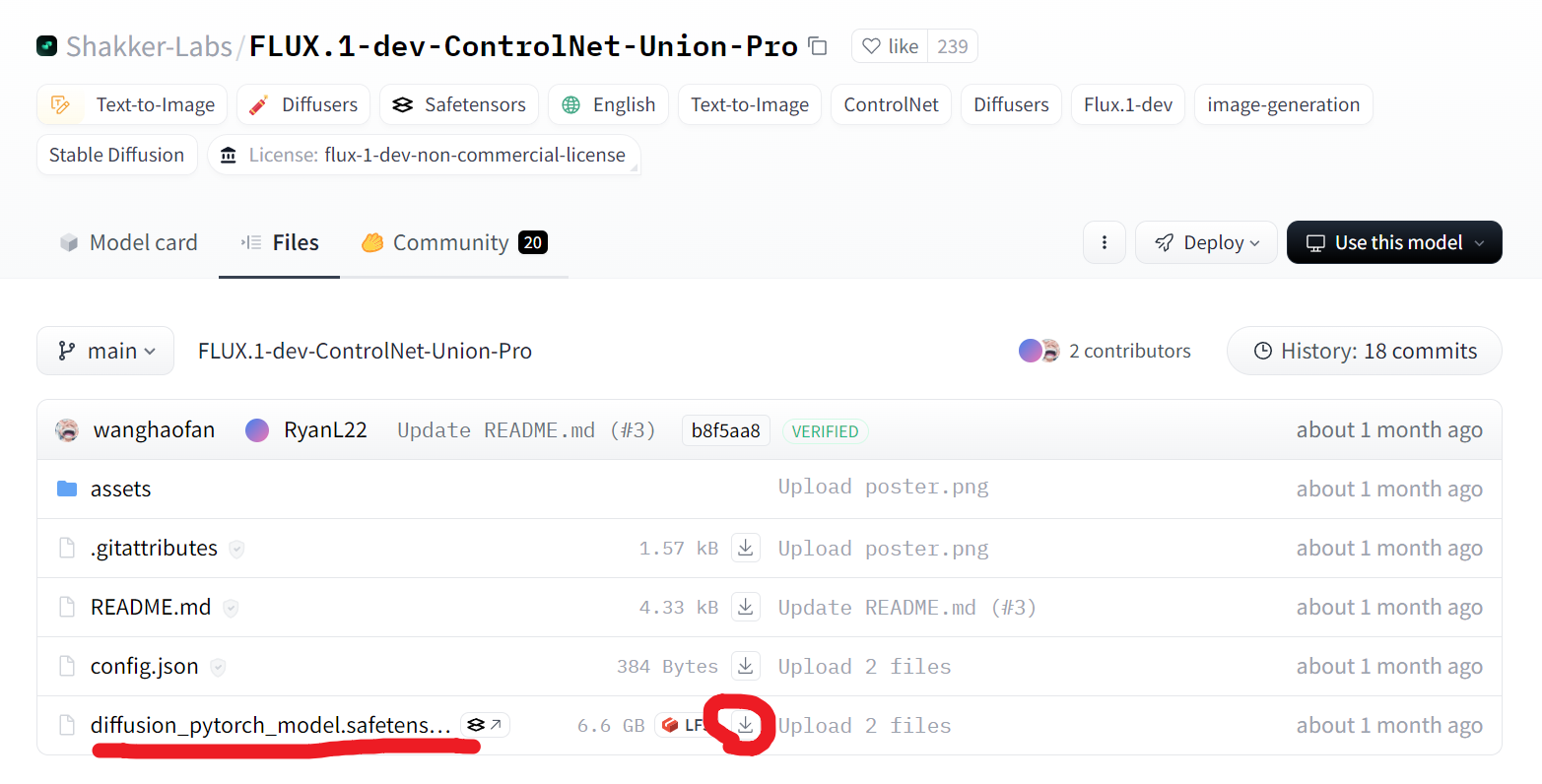Click the three-dot more options button
This screenshot has width=1542, height=784.
point(1105,242)
